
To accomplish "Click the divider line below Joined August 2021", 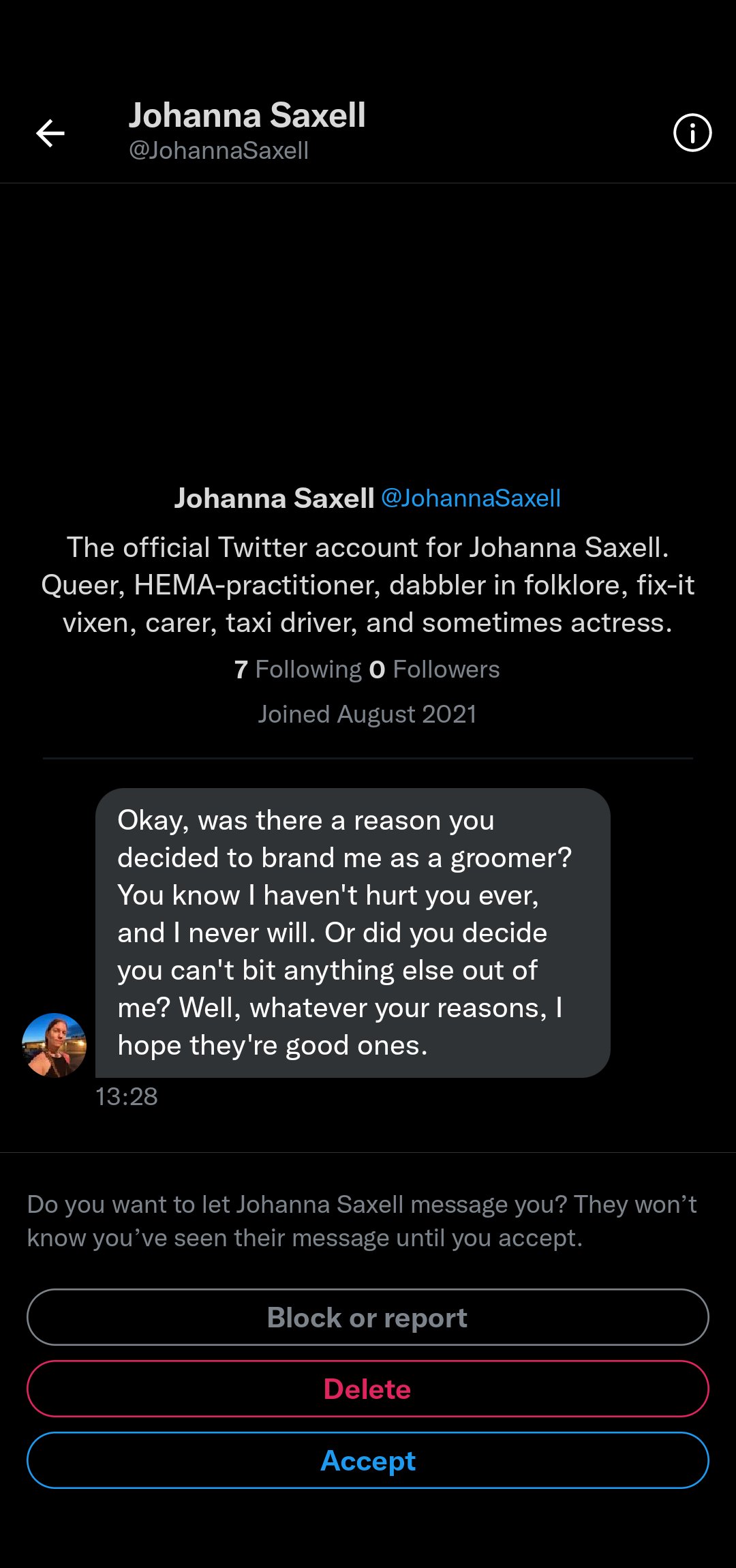I will point(368,758).
